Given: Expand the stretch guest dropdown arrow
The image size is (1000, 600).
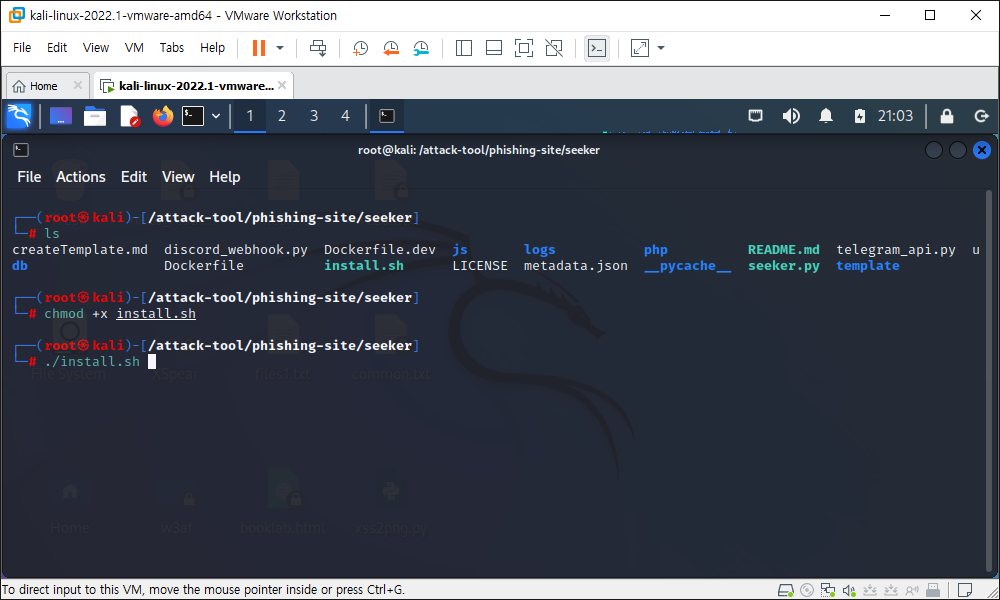Looking at the screenshot, I should [x=661, y=48].
